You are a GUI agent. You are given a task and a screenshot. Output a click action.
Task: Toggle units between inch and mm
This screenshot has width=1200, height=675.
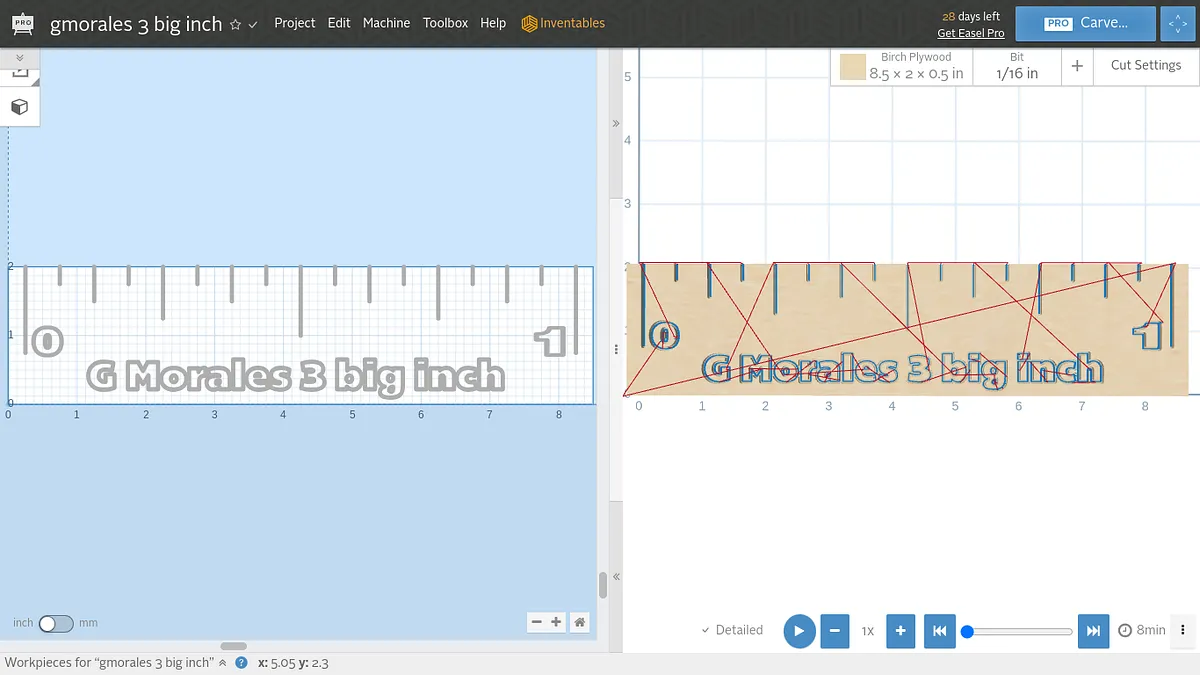click(56, 623)
